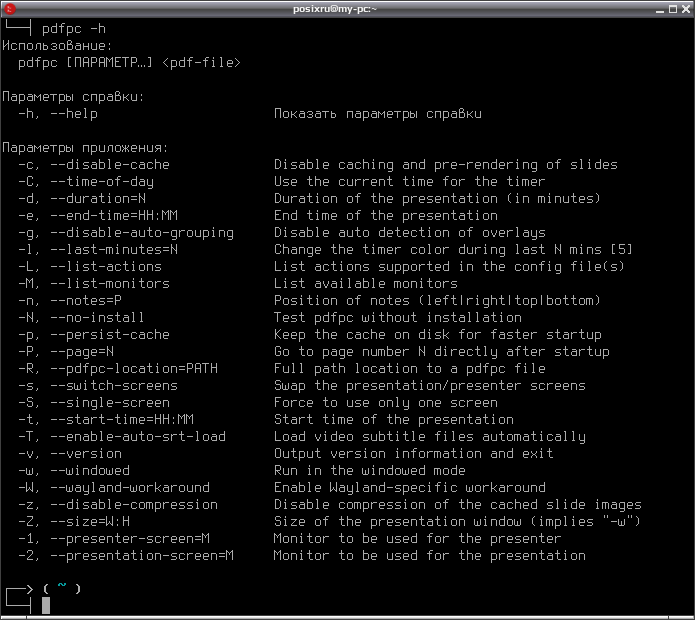Click the '--wayland-workaround' option
The height and width of the screenshot is (620, 695).
point(130,487)
